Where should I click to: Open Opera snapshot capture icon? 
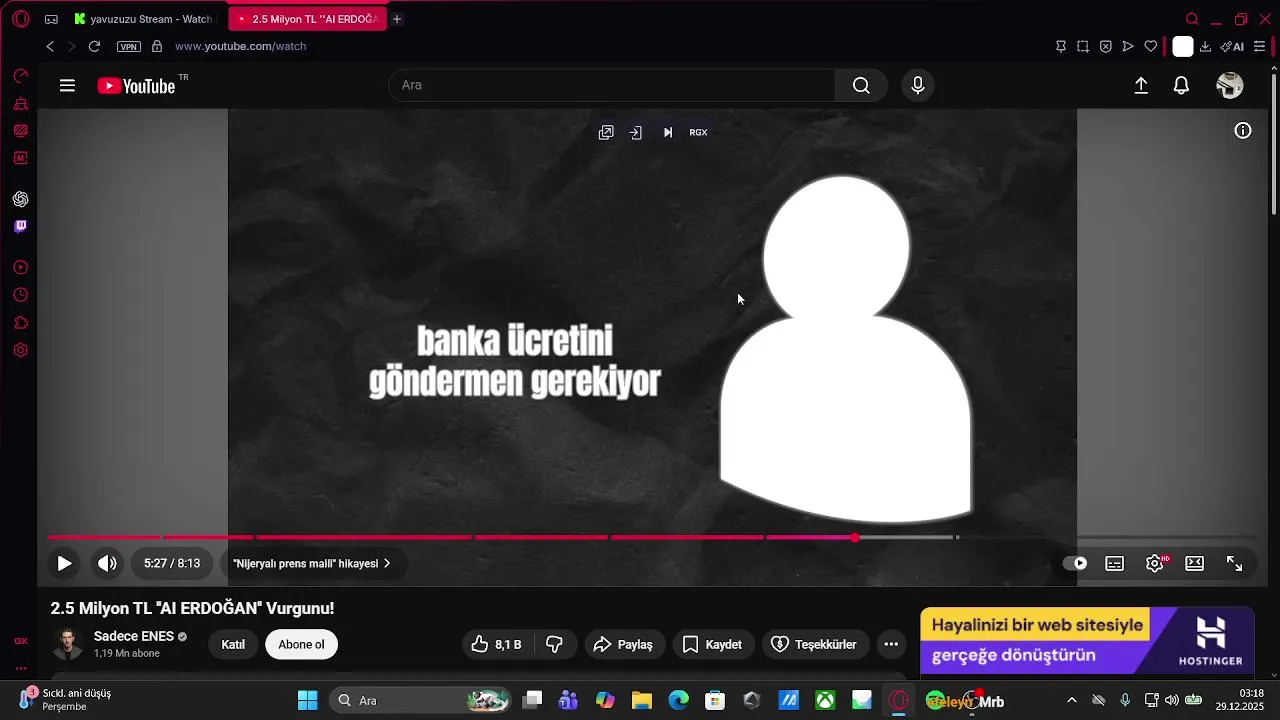tap(1083, 46)
